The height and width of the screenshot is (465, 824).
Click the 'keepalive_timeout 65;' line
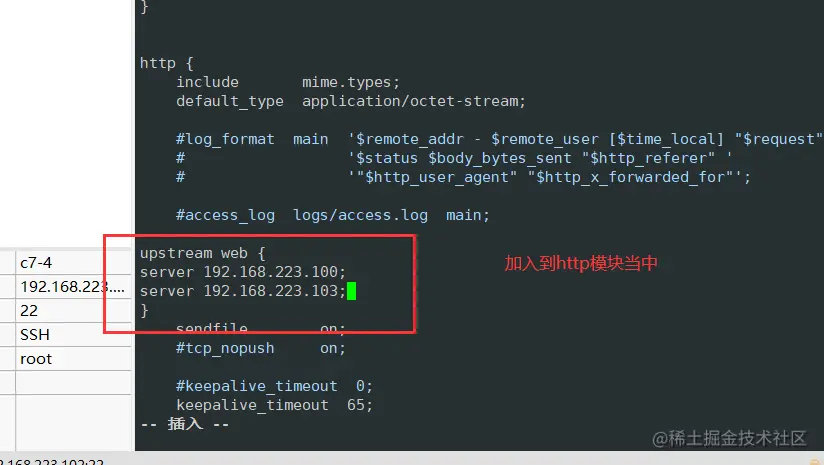pos(274,405)
